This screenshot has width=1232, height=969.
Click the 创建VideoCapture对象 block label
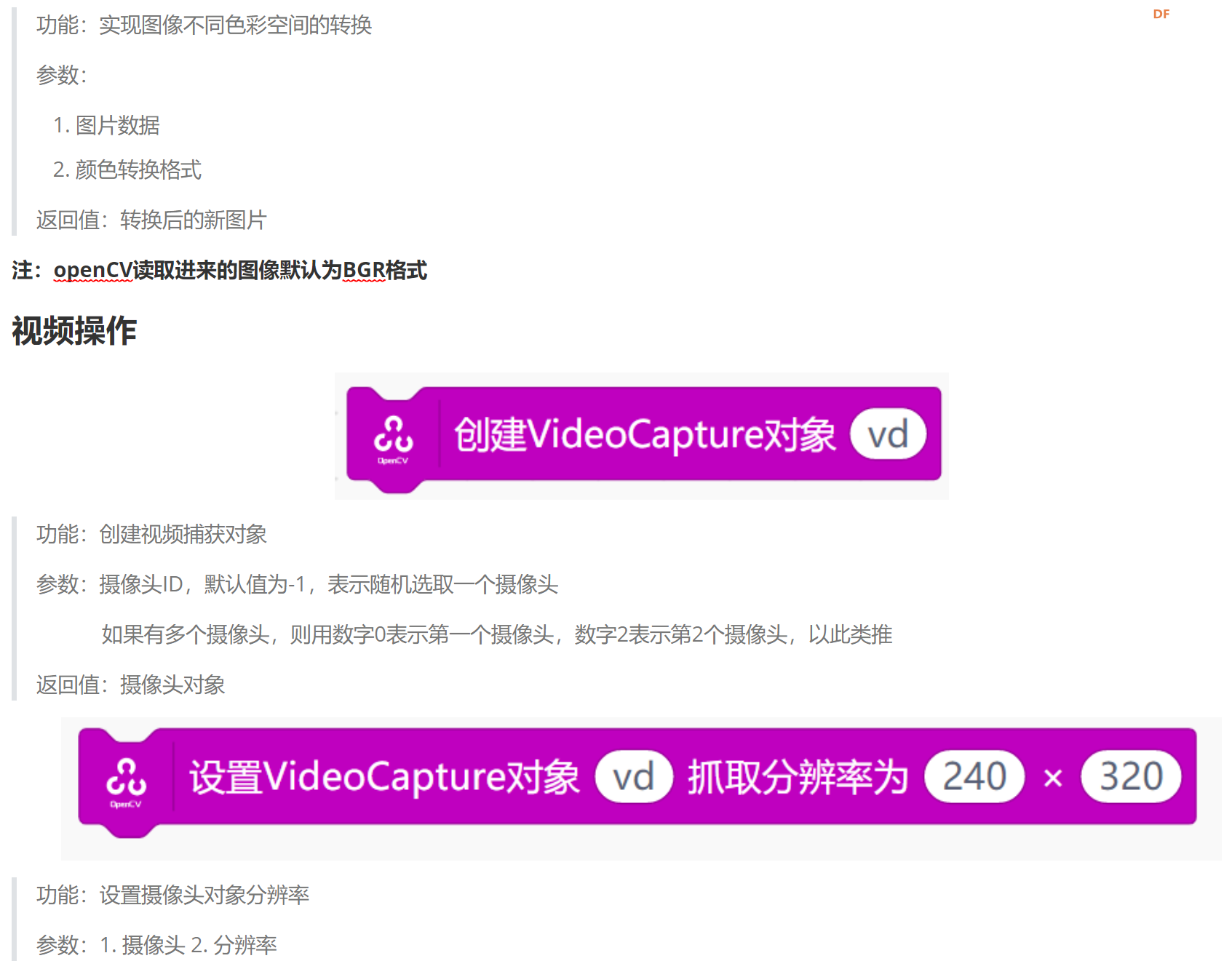[x=645, y=434]
